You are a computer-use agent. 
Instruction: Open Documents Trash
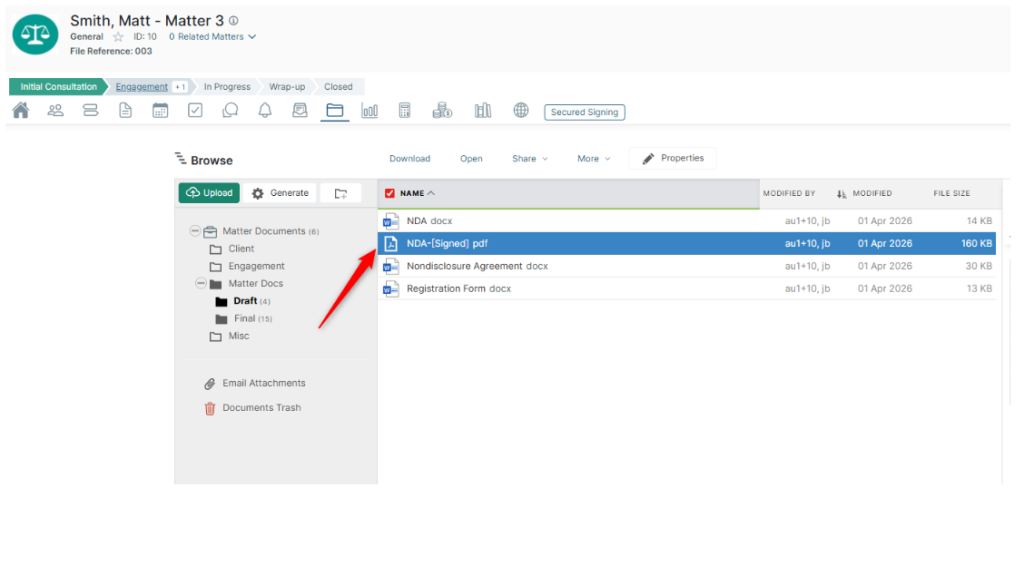click(261, 408)
